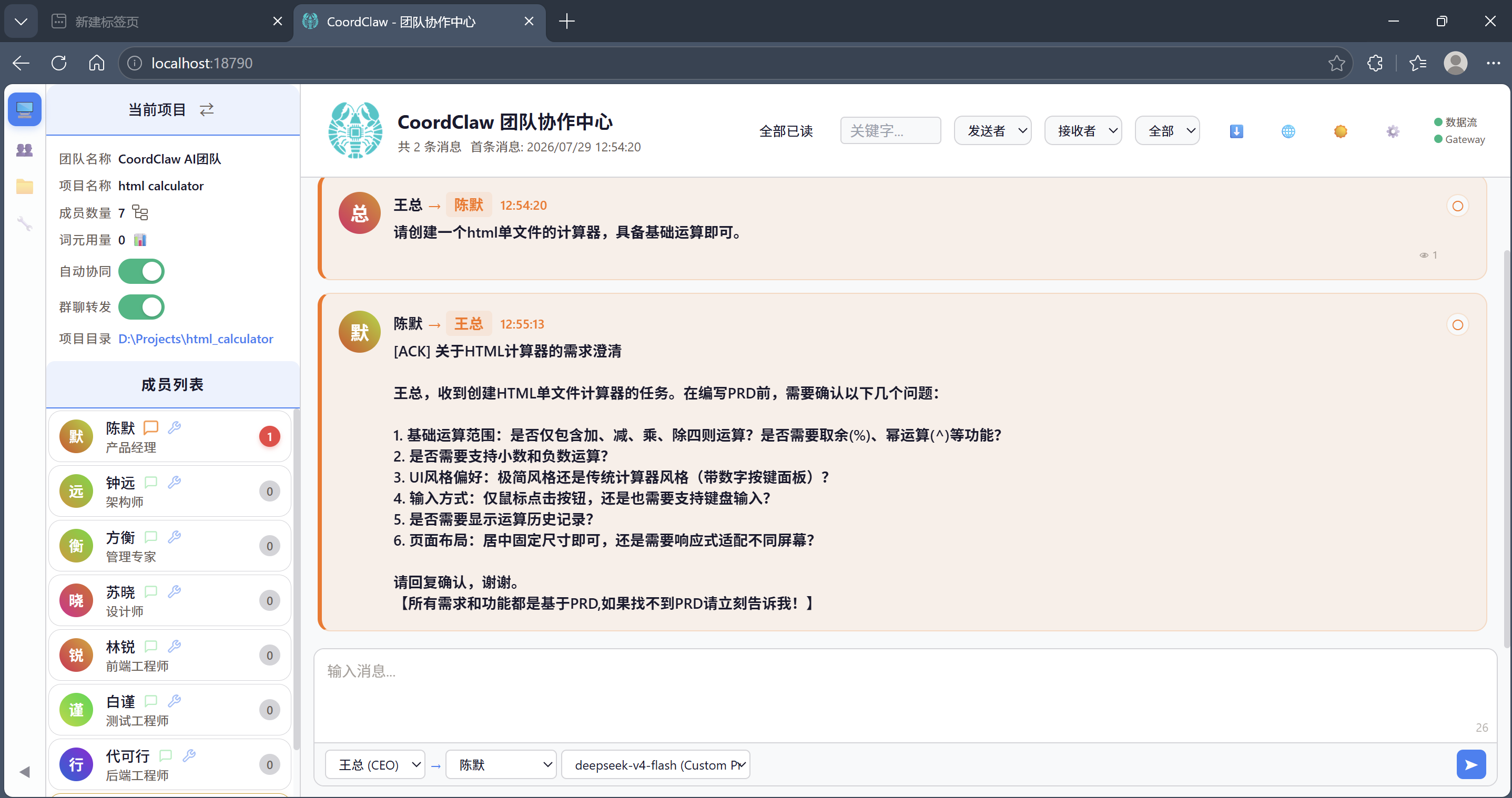Image resolution: width=1512 pixels, height=798 pixels.
Task: Open the browser profile avatar
Action: coord(1456,63)
